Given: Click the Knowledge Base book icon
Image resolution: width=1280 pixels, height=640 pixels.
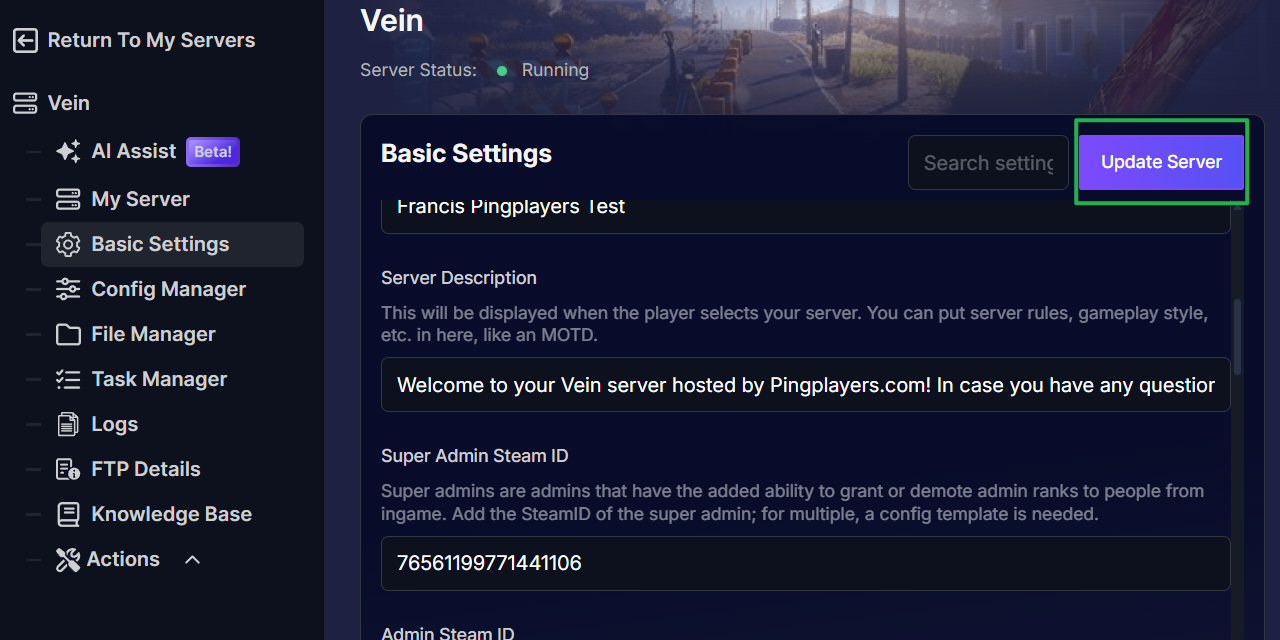Looking at the screenshot, I should pyautogui.click(x=68, y=515).
